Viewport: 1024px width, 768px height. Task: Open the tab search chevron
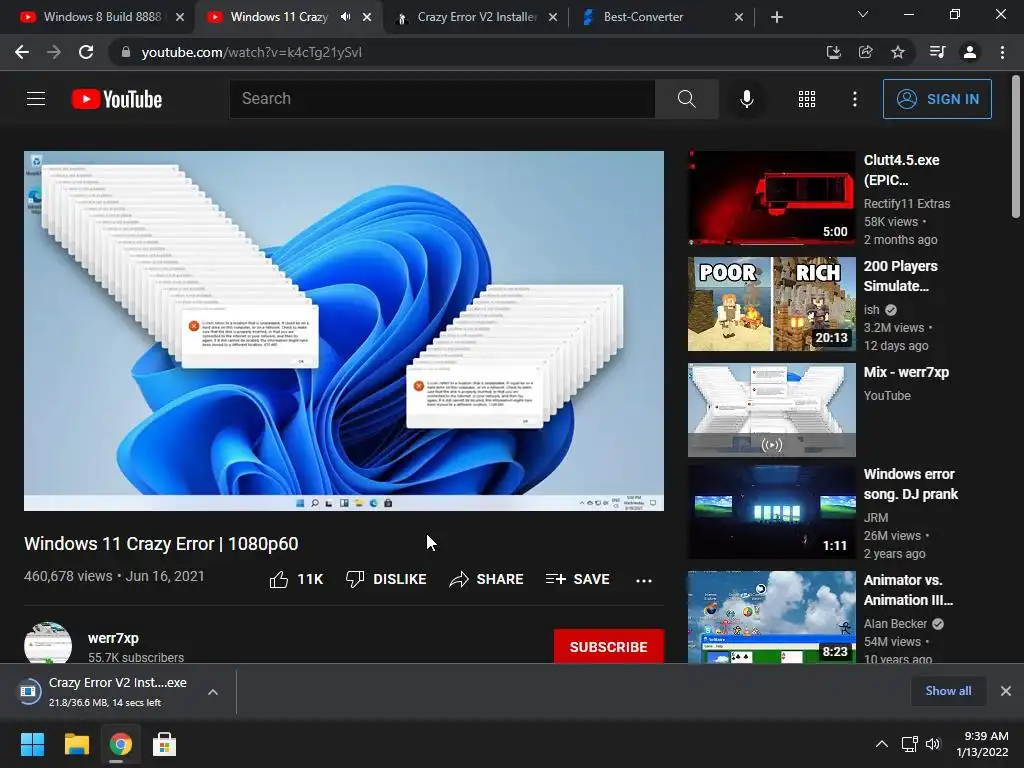863,14
